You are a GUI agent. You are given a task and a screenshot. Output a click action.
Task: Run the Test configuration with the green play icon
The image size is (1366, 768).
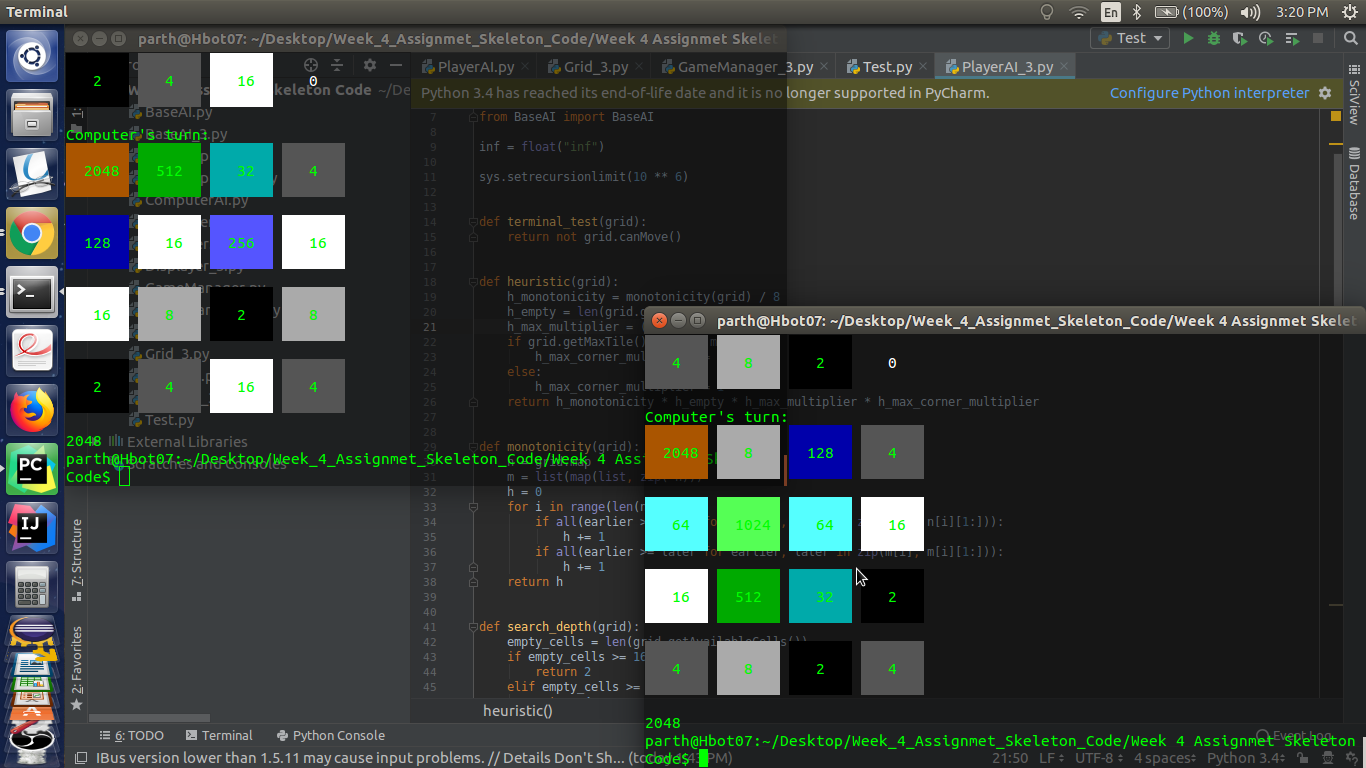pos(1189,38)
